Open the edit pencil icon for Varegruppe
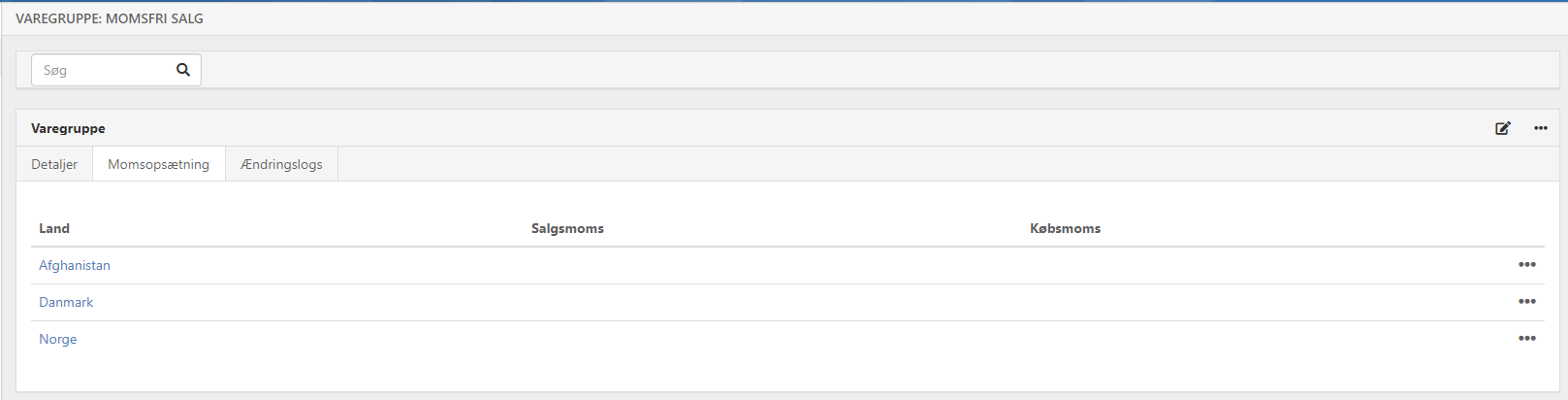 [x=1502, y=128]
